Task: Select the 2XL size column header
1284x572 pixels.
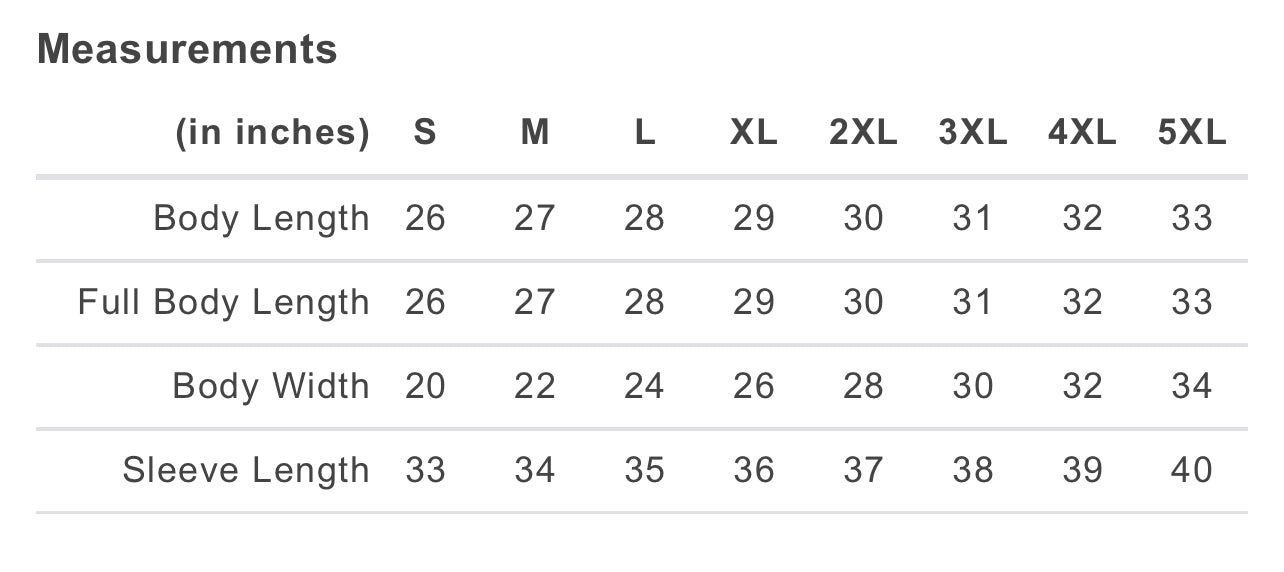Action: 863,133
